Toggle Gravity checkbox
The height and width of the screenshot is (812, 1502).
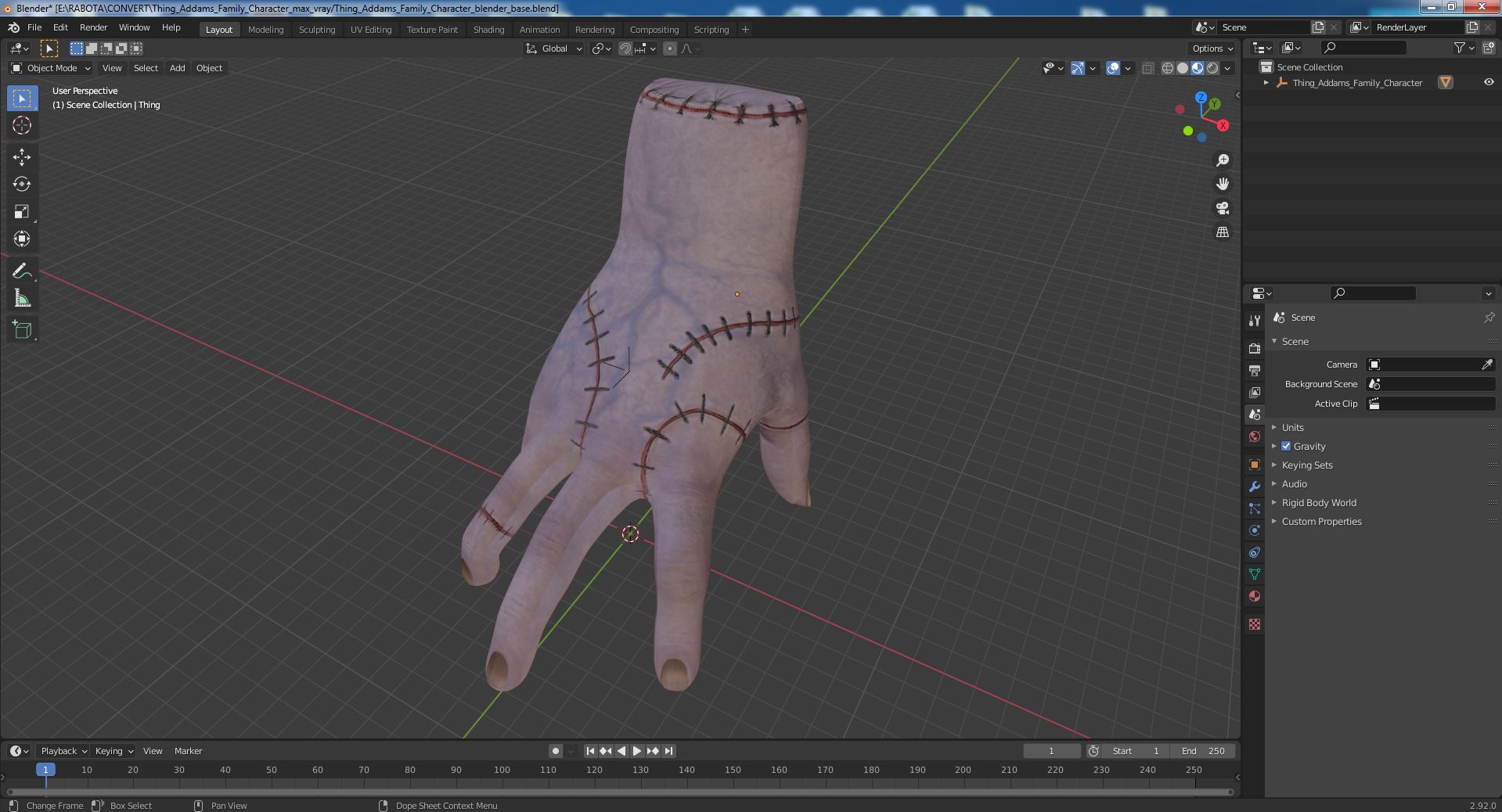pos(1286,446)
